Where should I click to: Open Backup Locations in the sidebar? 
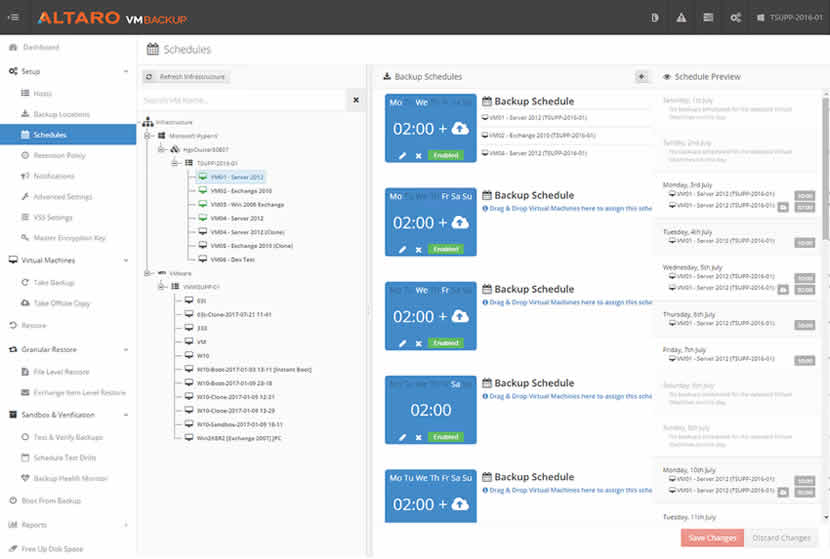tap(61, 114)
